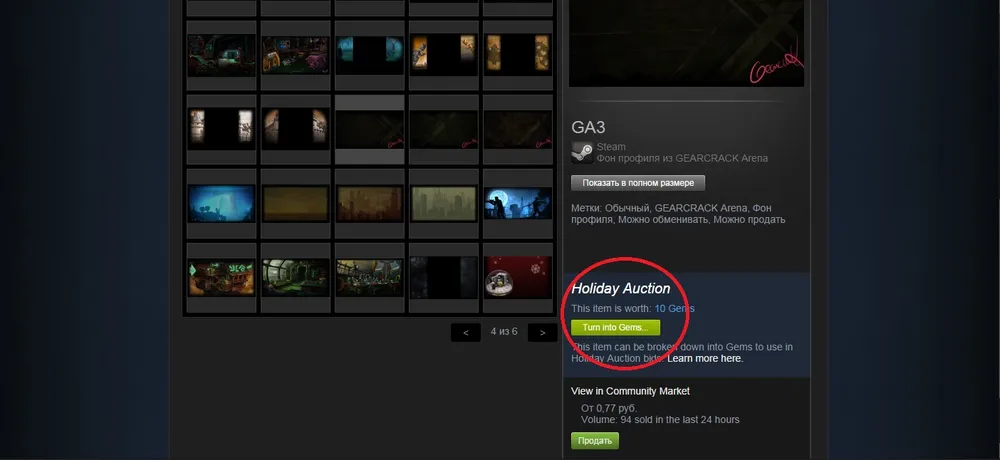Go to next inventory page arrow

tap(543, 332)
